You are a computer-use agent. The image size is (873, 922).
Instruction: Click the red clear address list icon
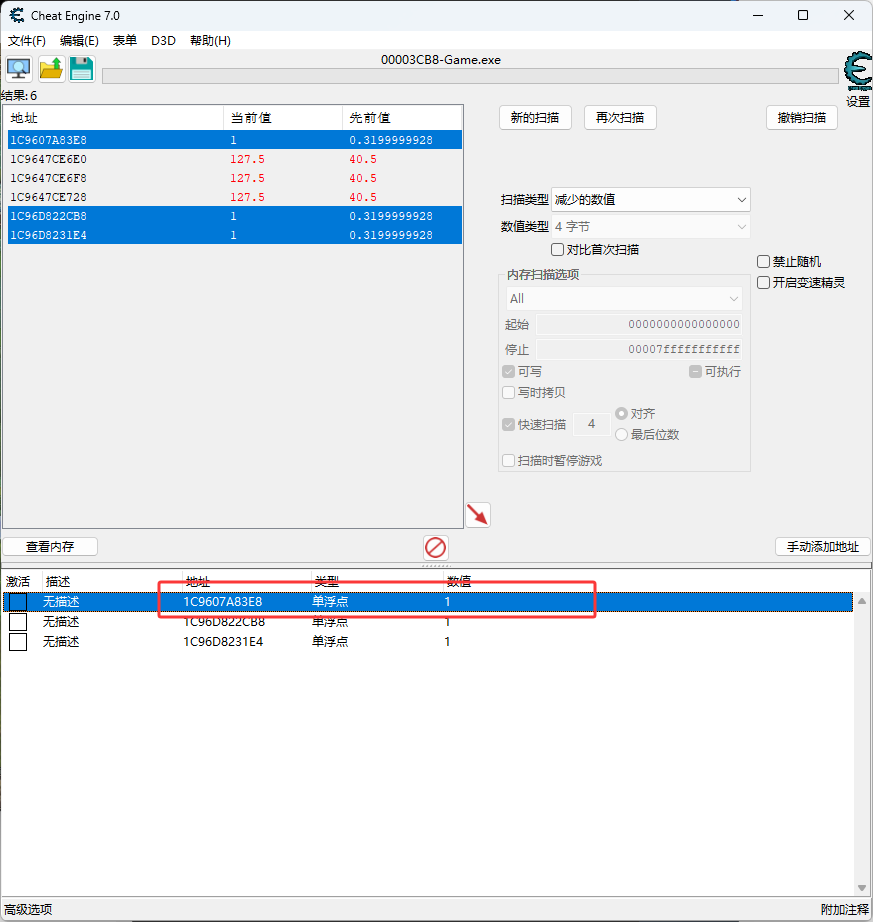coord(436,547)
